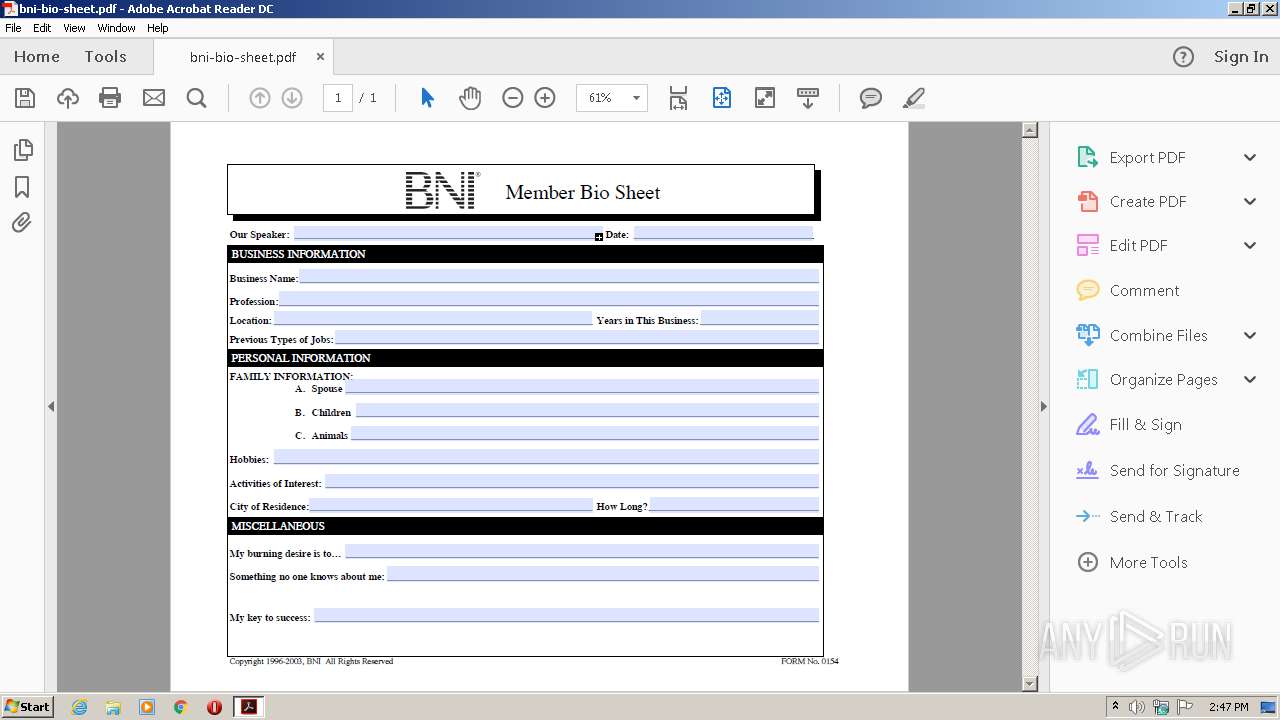Choose the Selection arrow tool
This screenshot has width=1280, height=720.
point(427,98)
